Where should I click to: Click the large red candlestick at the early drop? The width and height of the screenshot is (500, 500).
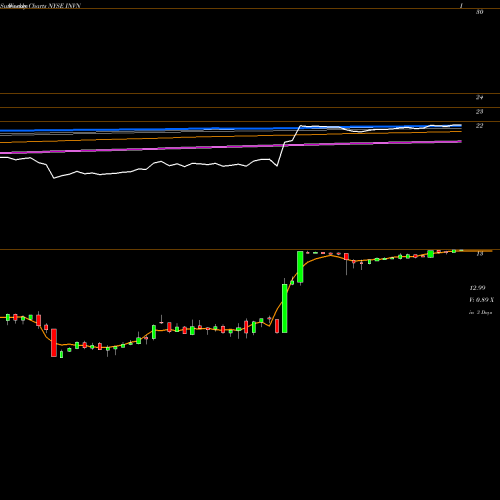54,343
